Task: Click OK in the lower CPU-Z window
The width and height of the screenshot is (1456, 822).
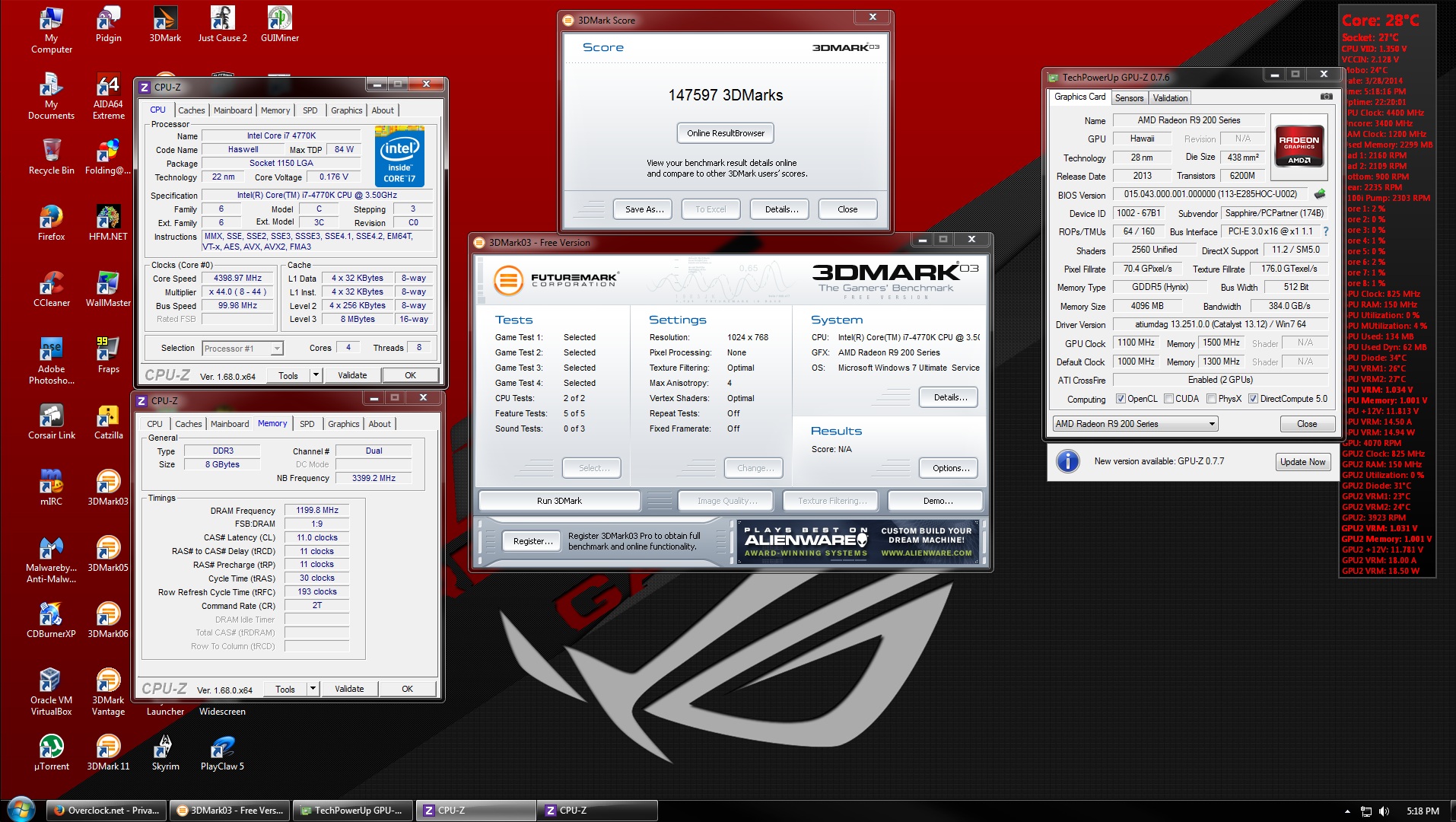Action: pos(407,689)
